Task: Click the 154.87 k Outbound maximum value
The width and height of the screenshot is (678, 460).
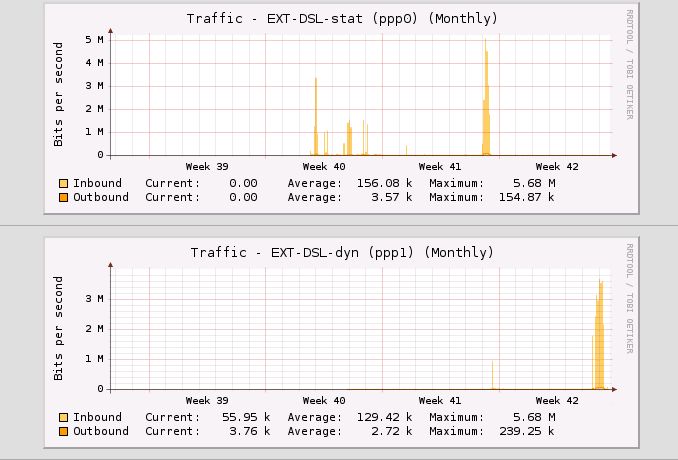Action: [527, 198]
